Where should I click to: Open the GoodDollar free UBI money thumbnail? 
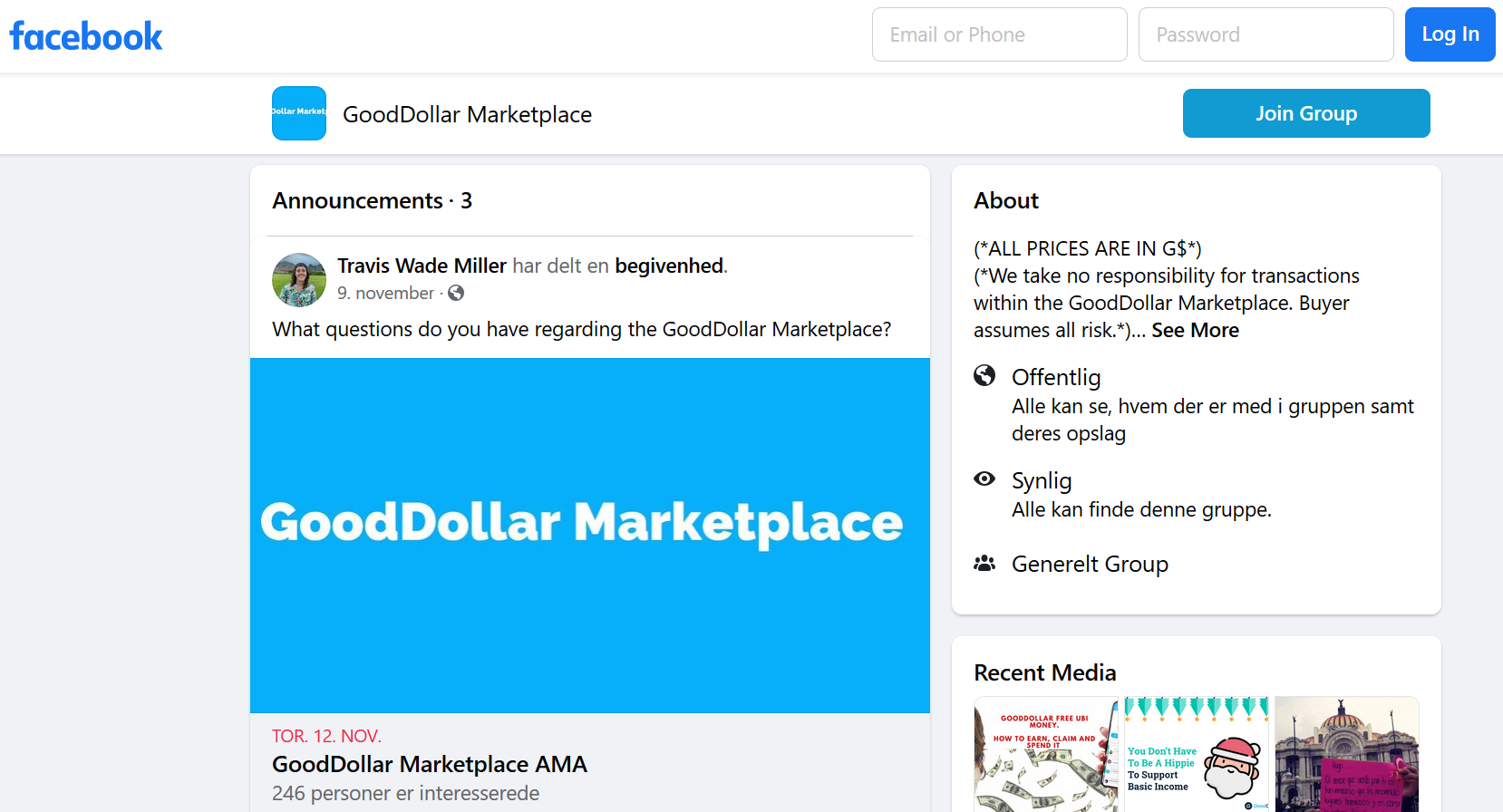[x=1046, y=754]
